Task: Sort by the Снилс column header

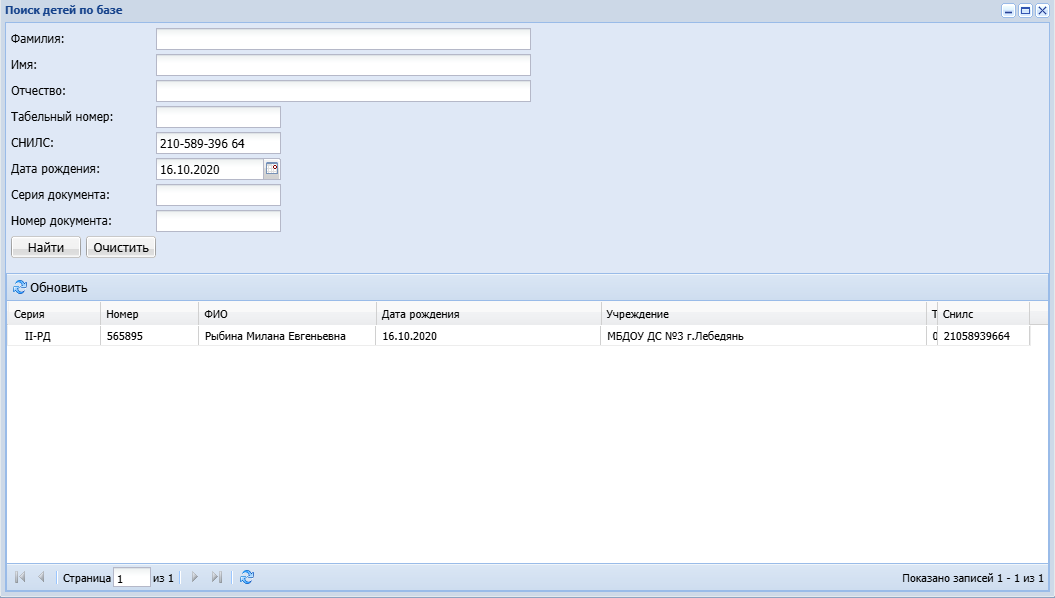Action: pos(983,314)
